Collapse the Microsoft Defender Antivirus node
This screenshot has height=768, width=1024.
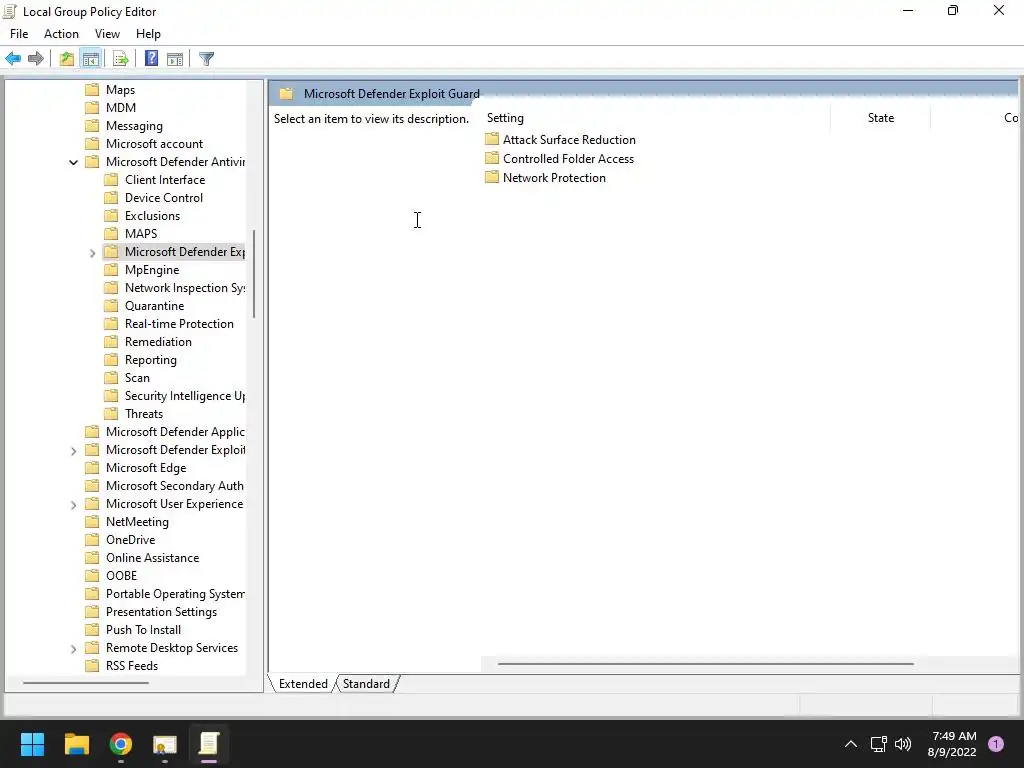pos(74,162)
